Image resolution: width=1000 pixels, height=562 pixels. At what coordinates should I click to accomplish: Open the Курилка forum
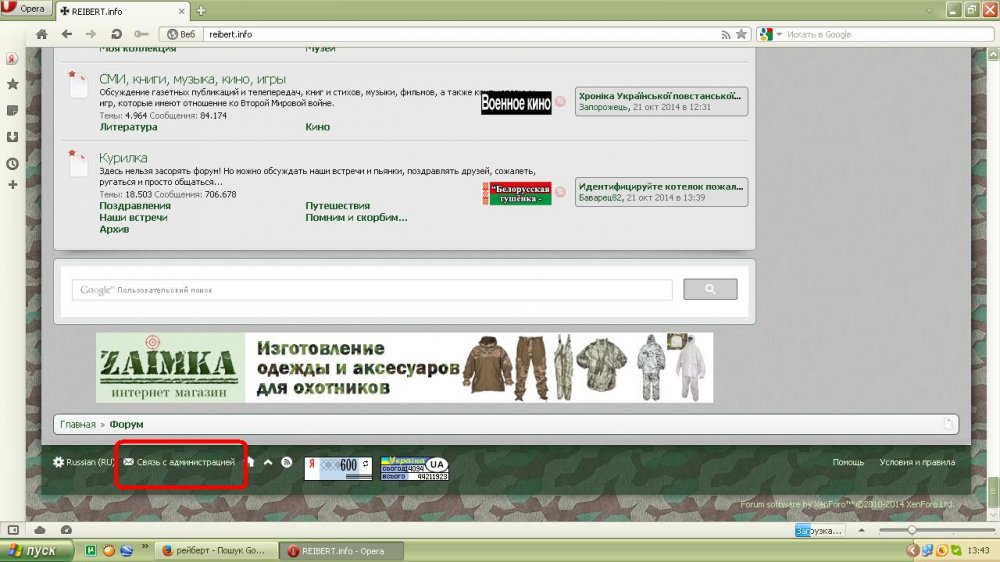(x=123, y=158)
